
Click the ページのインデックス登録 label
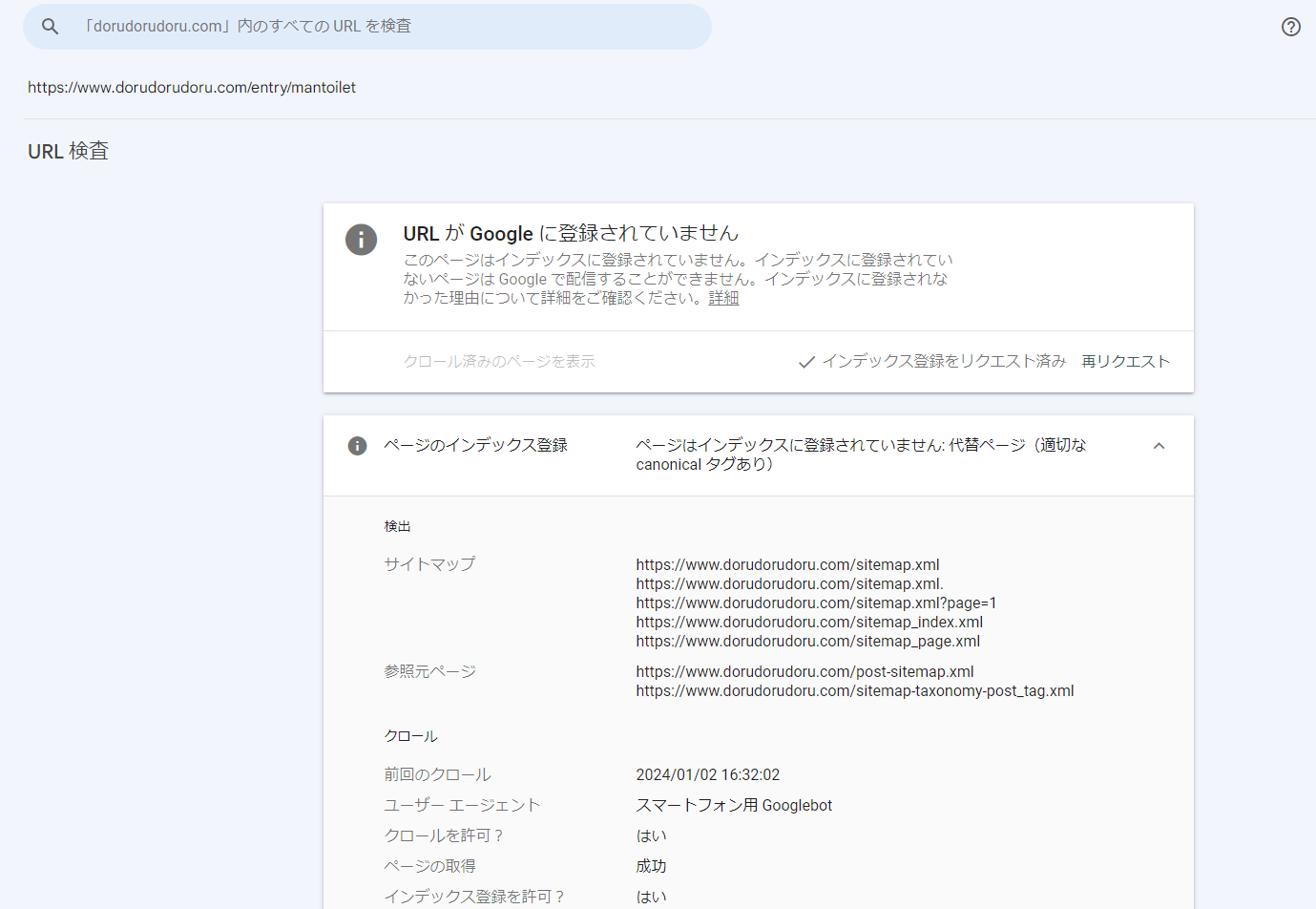(475, 445)
